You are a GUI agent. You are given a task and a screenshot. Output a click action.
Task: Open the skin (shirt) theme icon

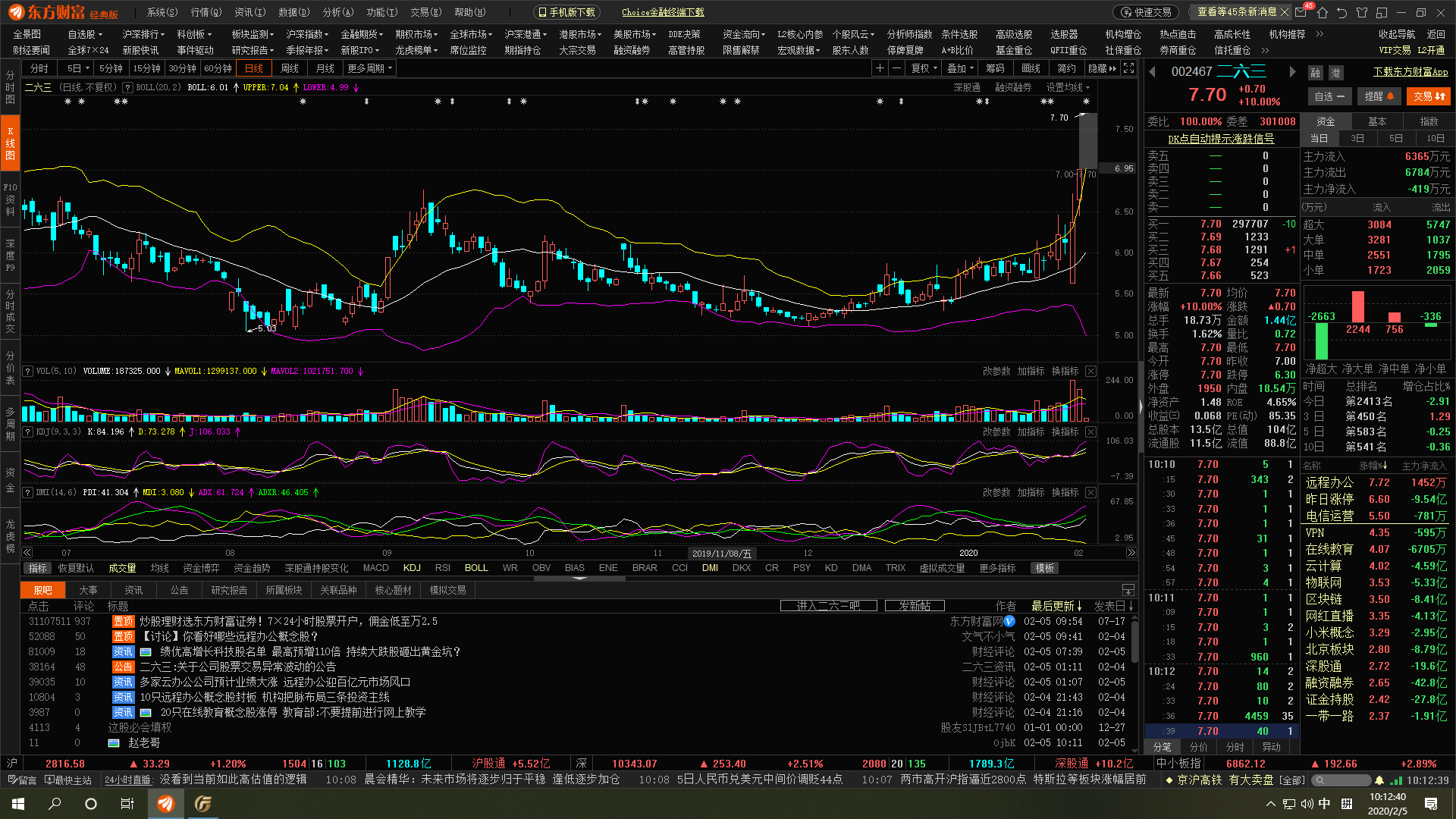click(1362, 12)
